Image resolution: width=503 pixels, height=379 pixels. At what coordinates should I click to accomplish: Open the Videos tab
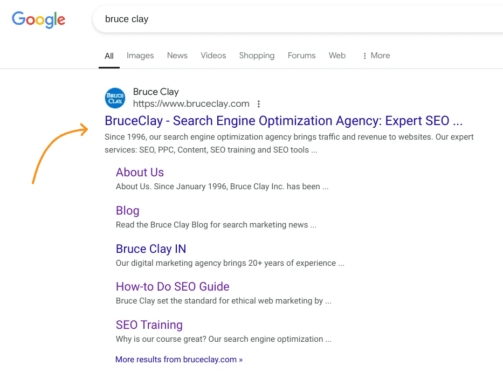pyautogui.click(x=213, y=55)
